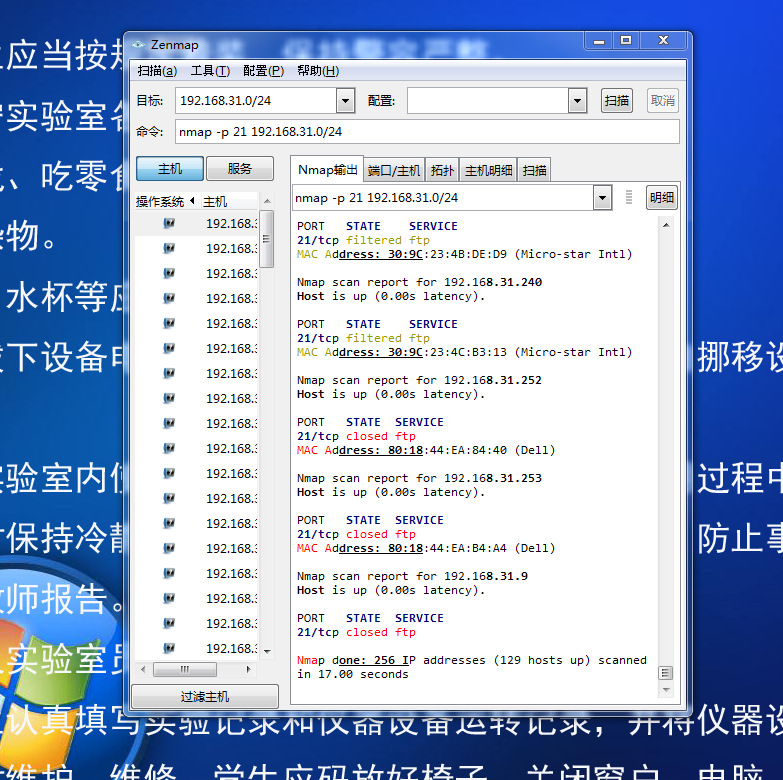Viewport: 783px width, 780px height.
Task: Click the 命令 command input field
Action: (427, 132)
